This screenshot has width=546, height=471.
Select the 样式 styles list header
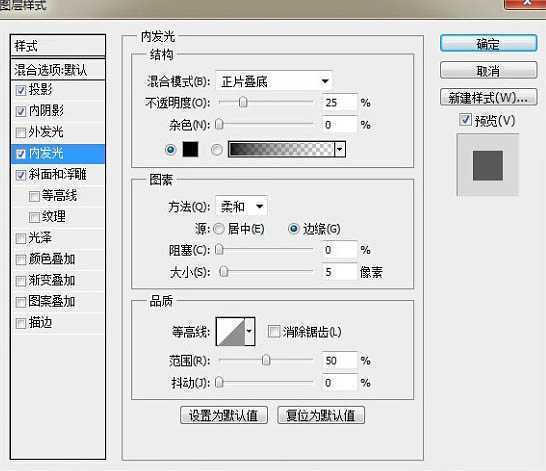click(58, 46)
